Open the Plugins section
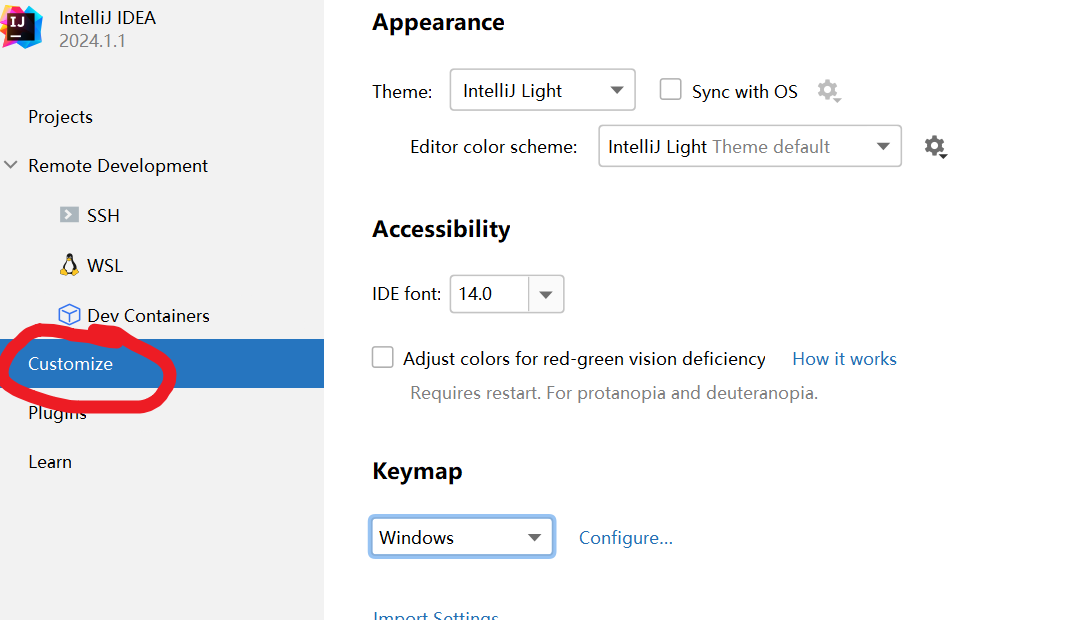The width and height of the screenshot is (1078, 620). [x=57, y=413]
